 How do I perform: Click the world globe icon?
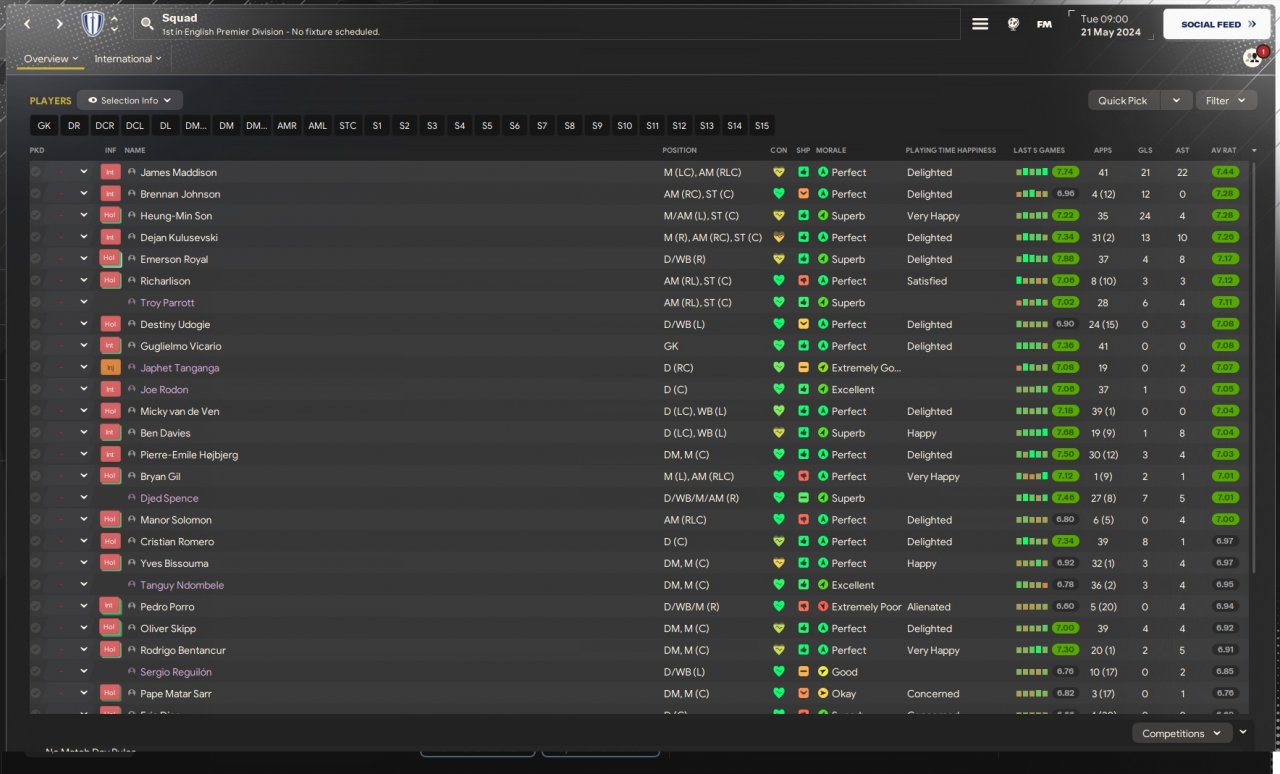point(1013,24)
